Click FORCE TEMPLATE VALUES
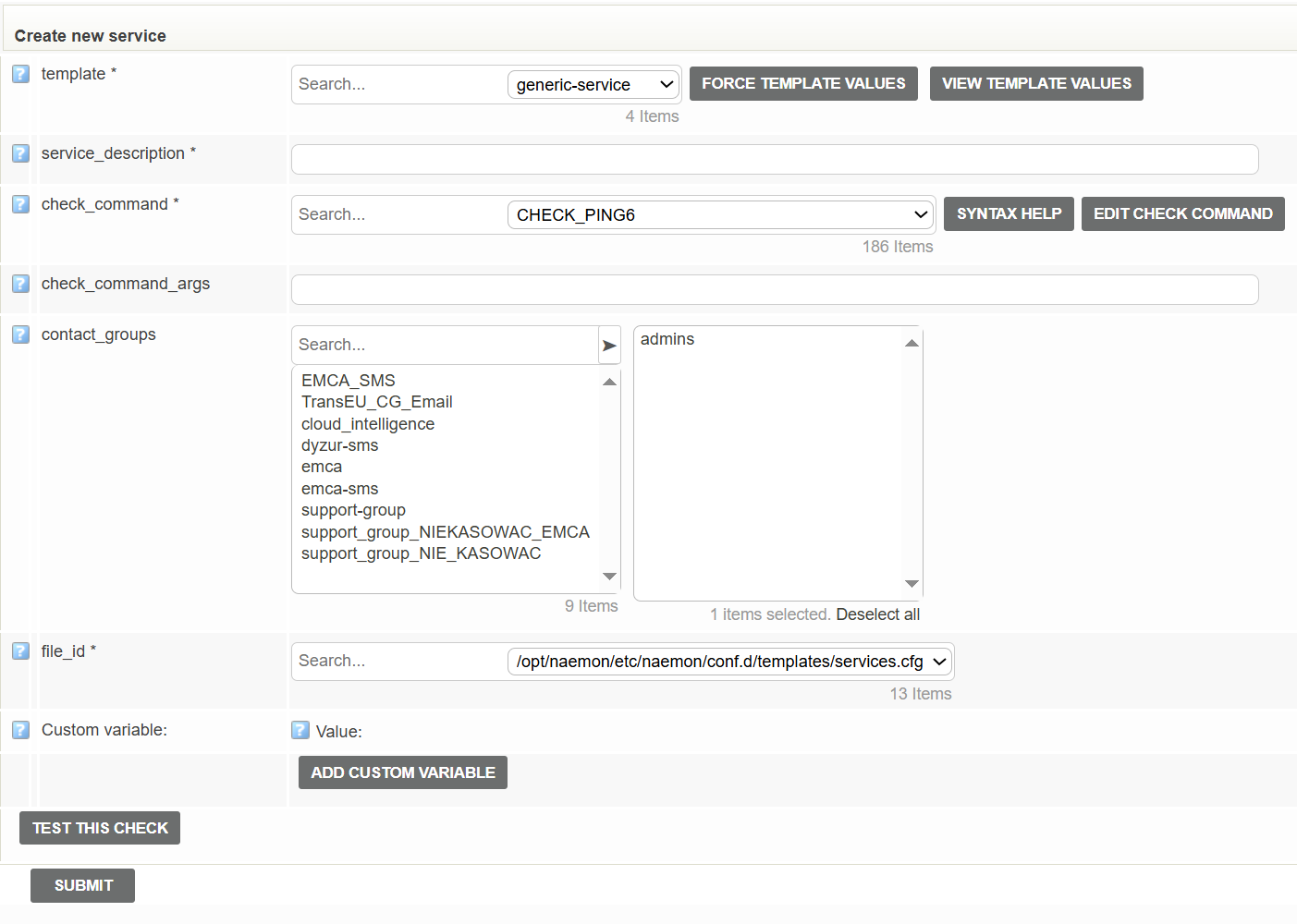The height and width of the screenshot is (924, 1297). click(802, 83)
